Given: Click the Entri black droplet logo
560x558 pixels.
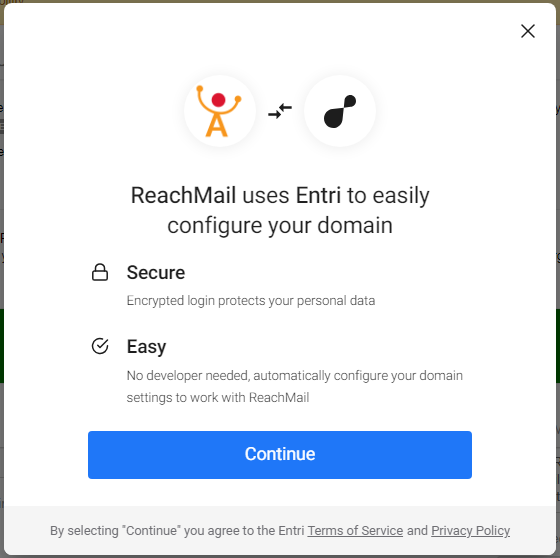Looking at the screenshot, I should point(340,111).
